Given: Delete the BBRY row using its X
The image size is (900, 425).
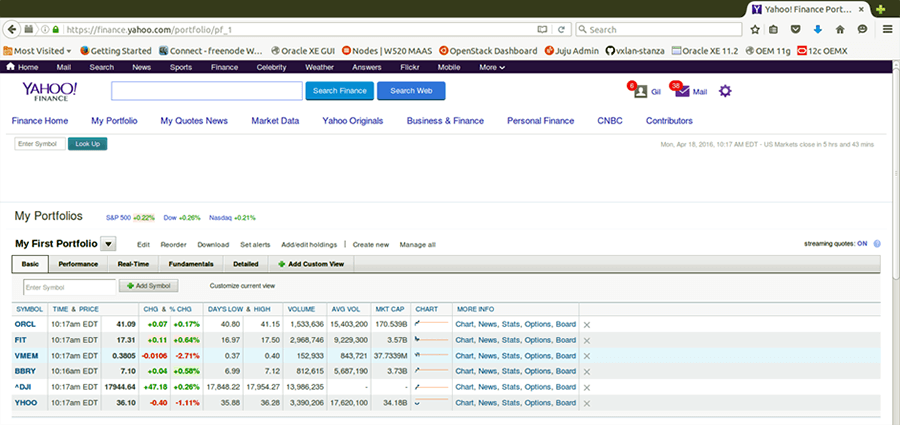Looking at the screenshot, I should (x=587, y=372).
